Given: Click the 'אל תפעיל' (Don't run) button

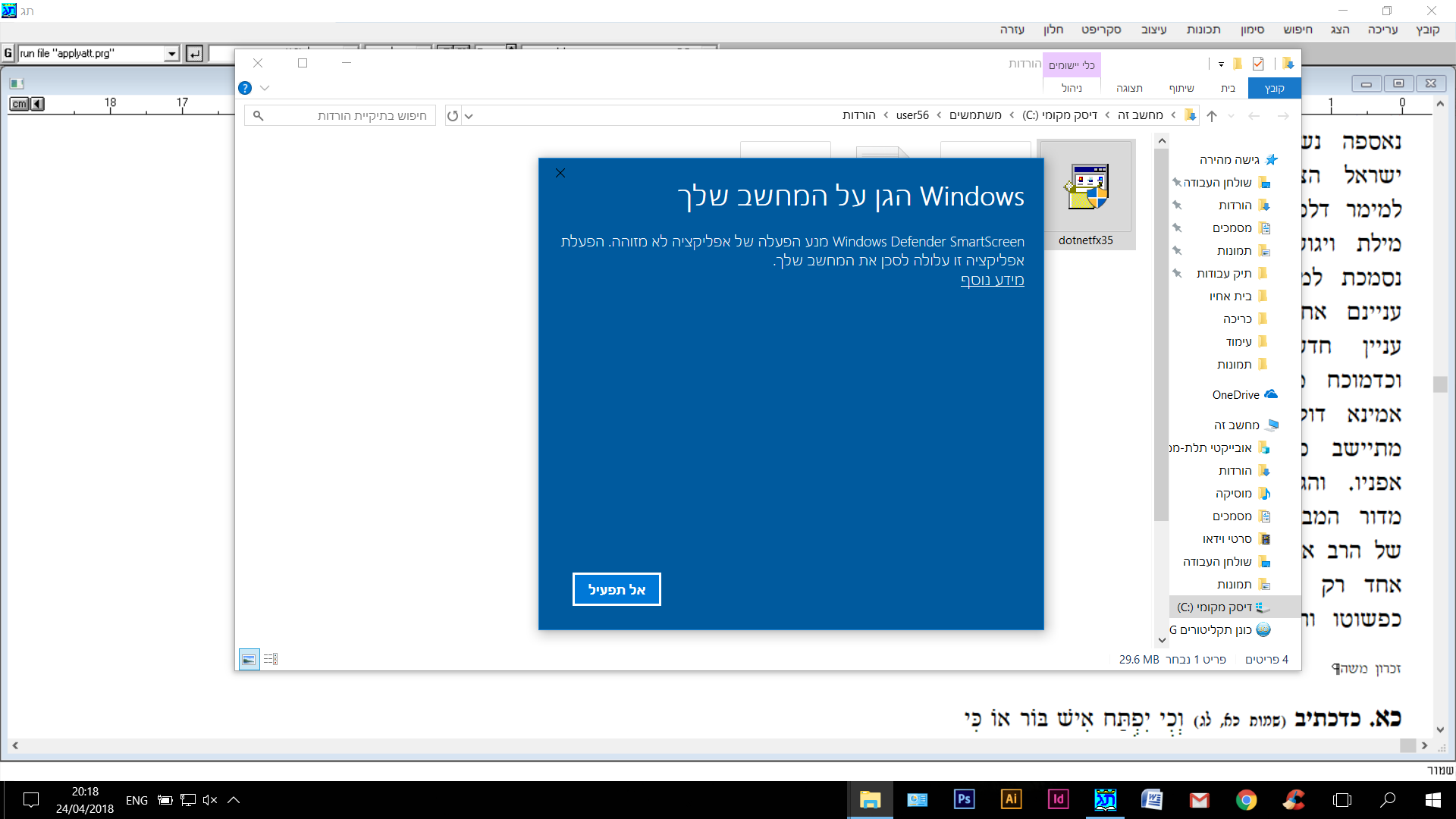Looking at the screenshot, I should tap(617, 589).
